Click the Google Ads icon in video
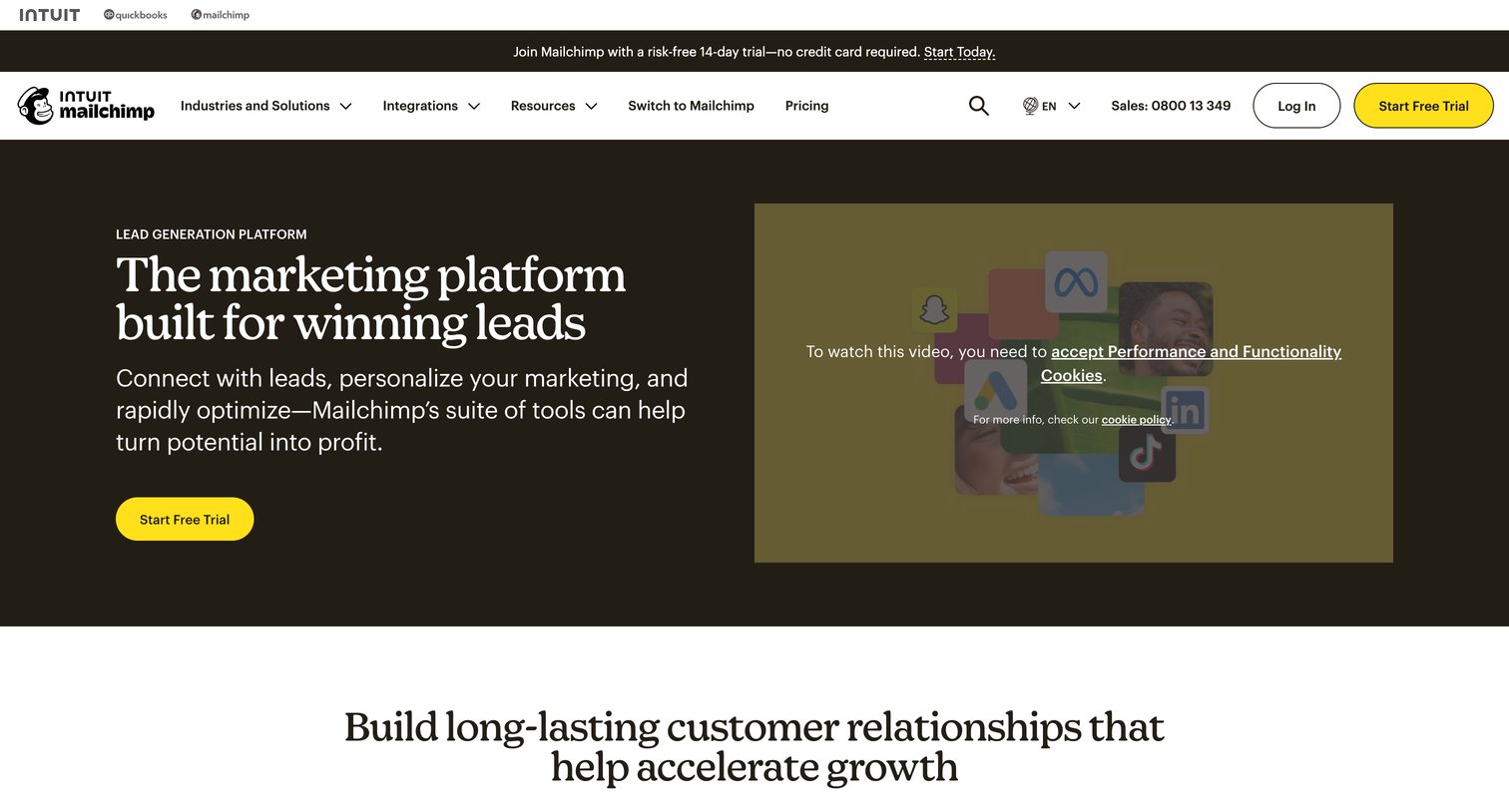 (995, 390)
